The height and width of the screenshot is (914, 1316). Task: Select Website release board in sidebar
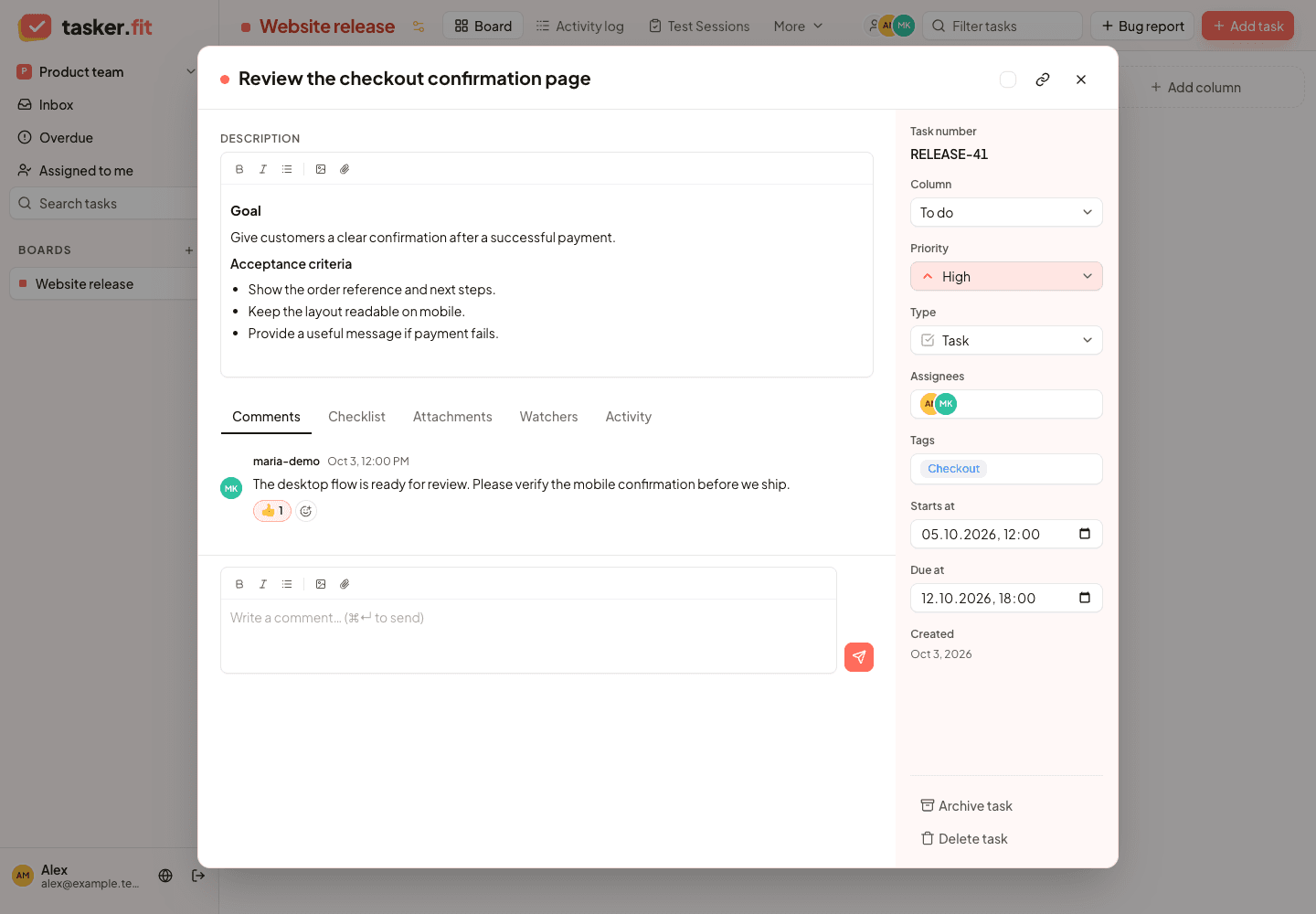(103, 284)
